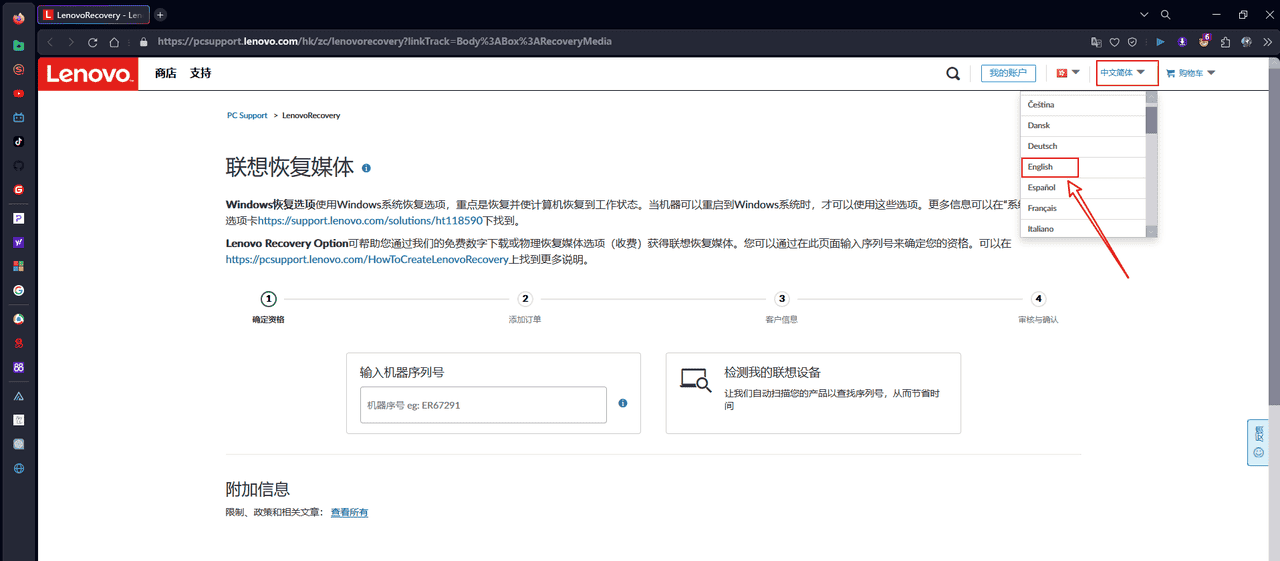
Task: Expand the 购物车 cart dropdown
Action: 1191,73
